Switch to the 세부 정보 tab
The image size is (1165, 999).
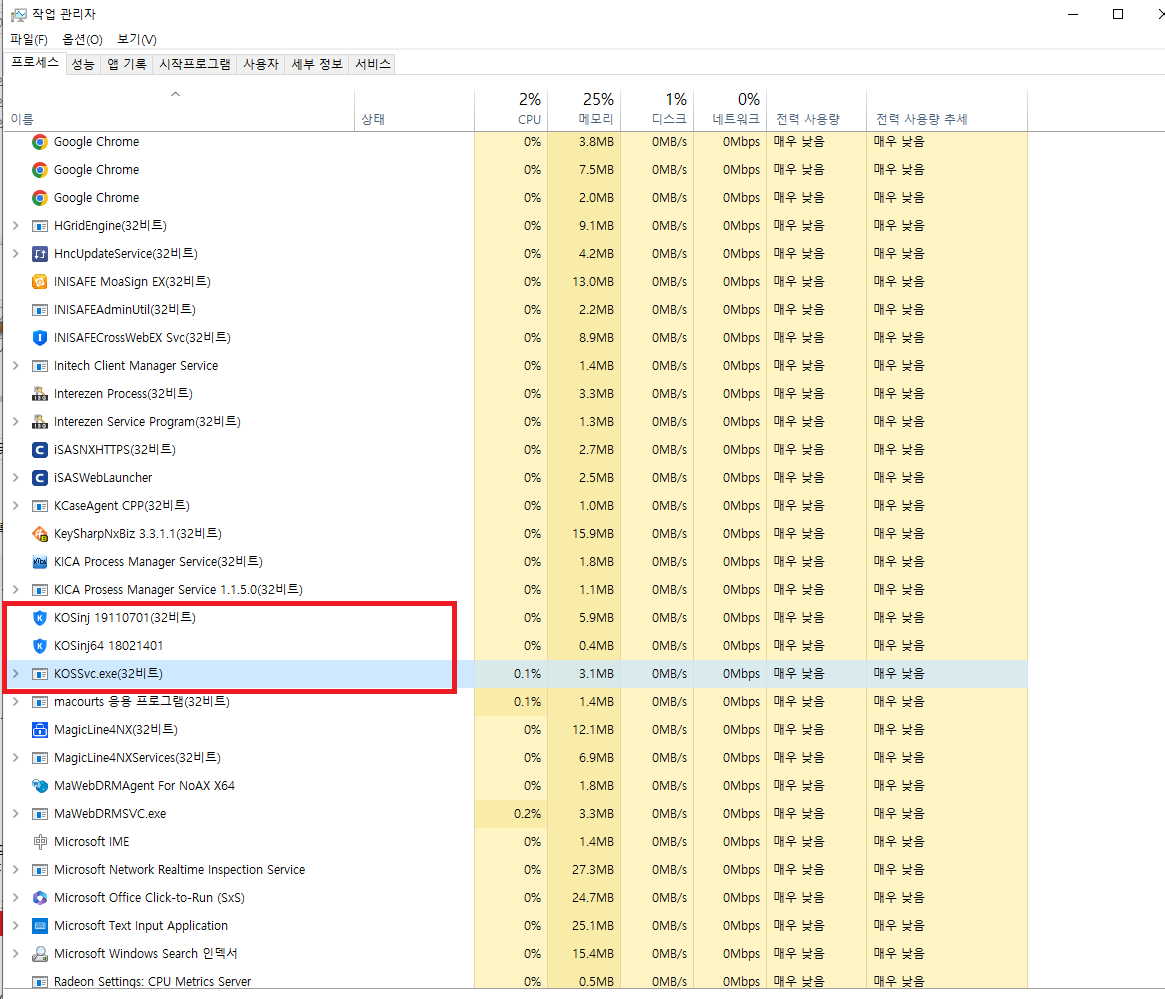click(x=317, y=65)
